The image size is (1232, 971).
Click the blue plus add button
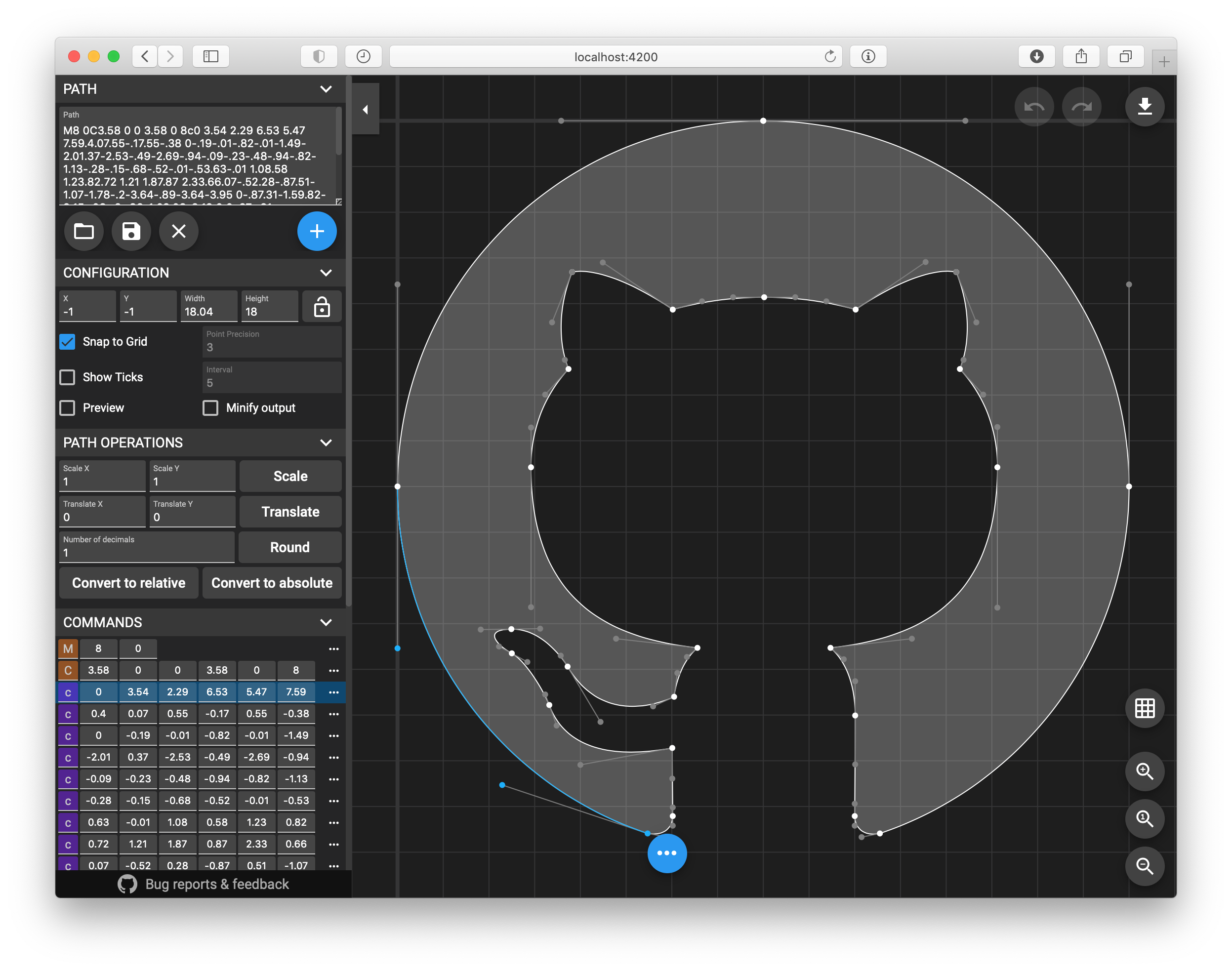click(317, 231)
